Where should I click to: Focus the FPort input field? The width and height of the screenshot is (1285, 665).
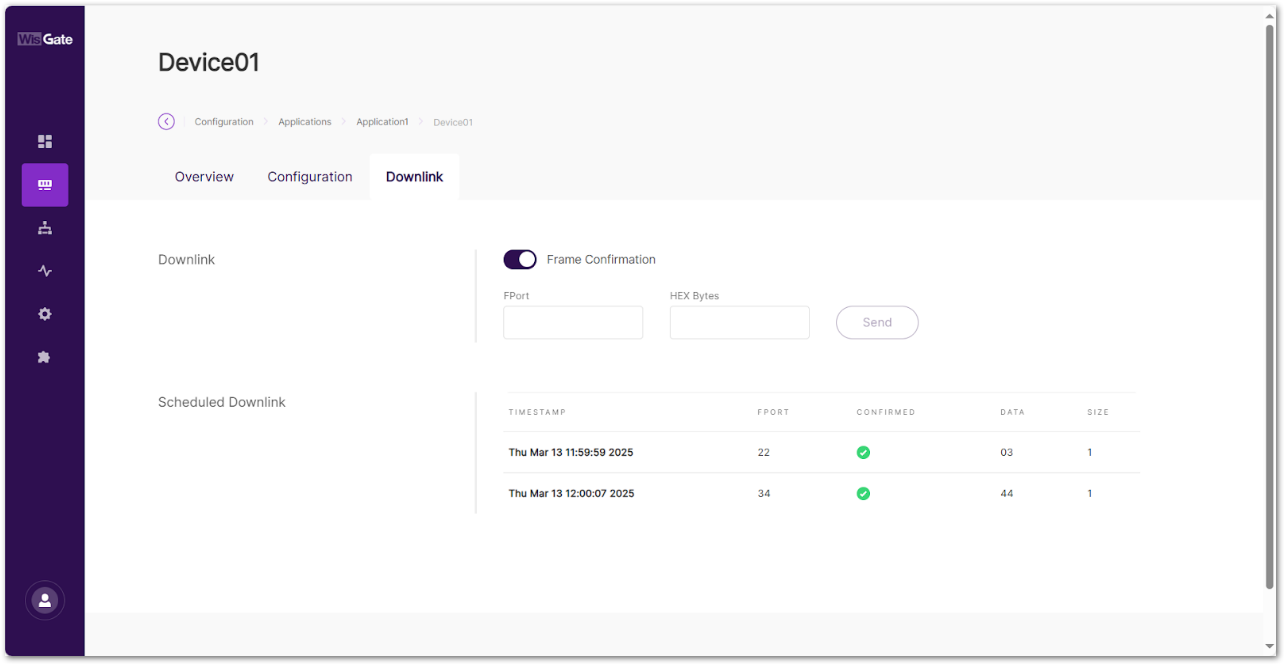pos(573,323)
